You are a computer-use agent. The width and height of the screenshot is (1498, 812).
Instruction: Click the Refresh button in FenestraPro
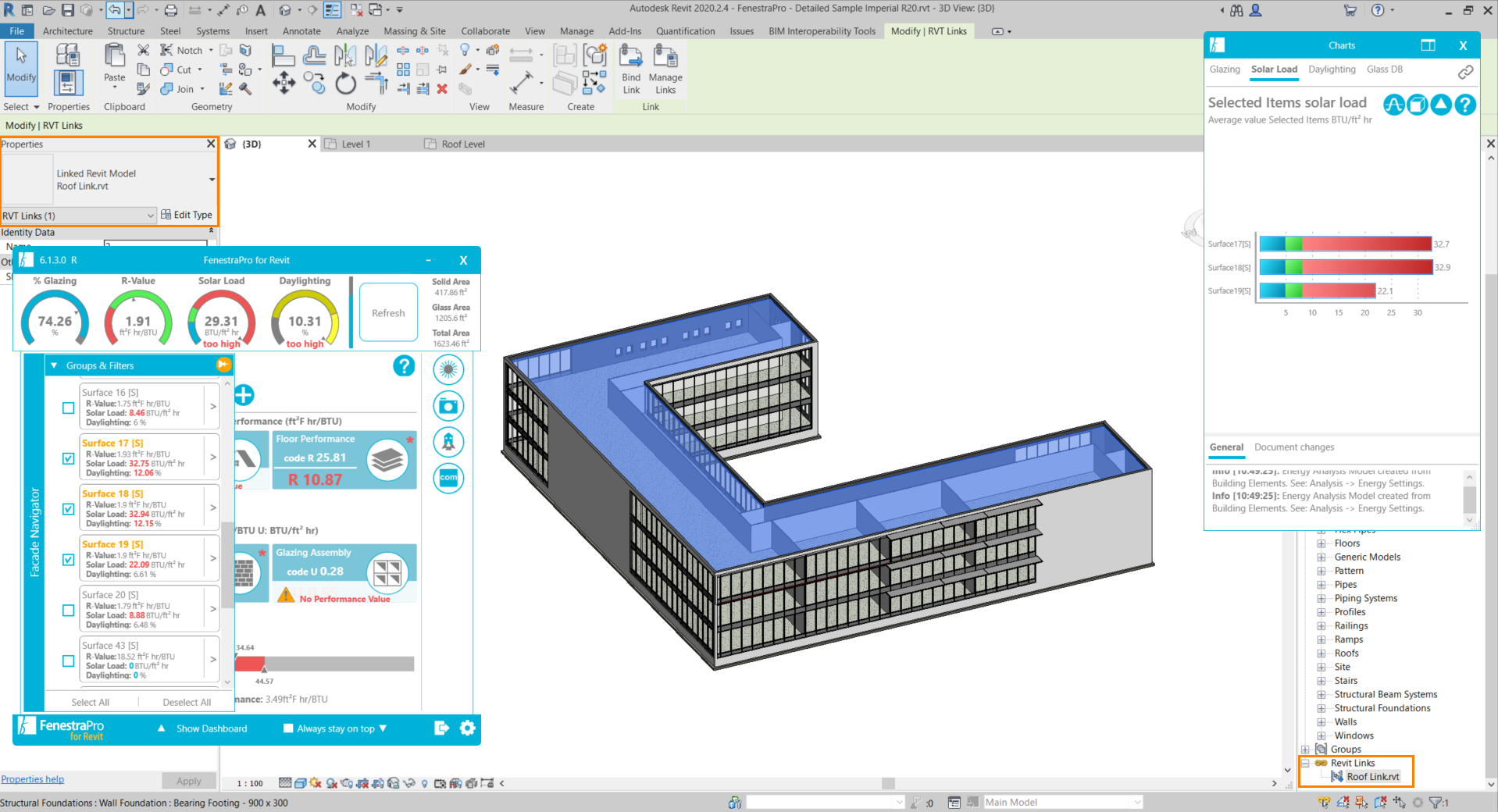coord(388,313)
